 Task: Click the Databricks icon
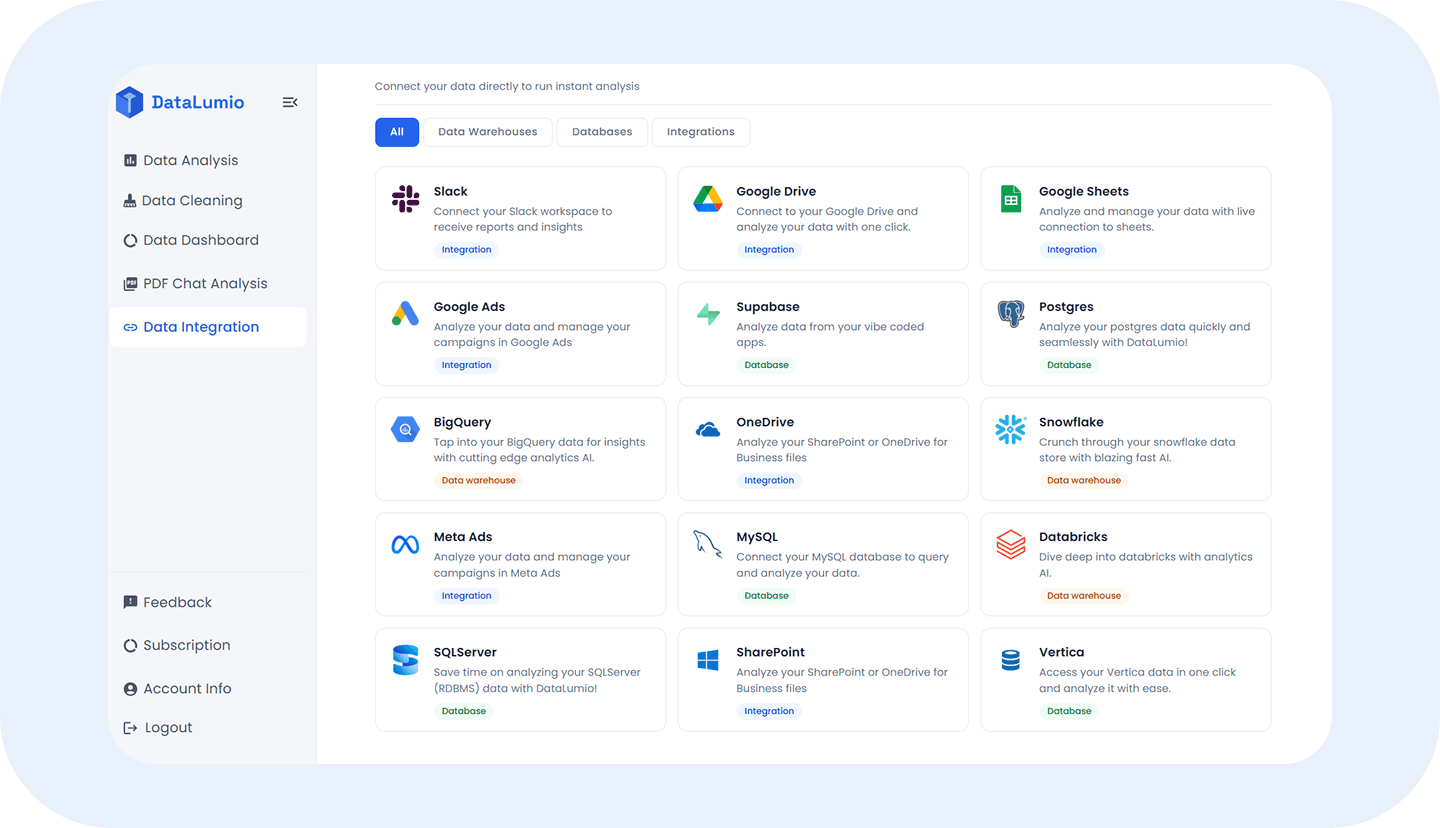[1010, 543]
